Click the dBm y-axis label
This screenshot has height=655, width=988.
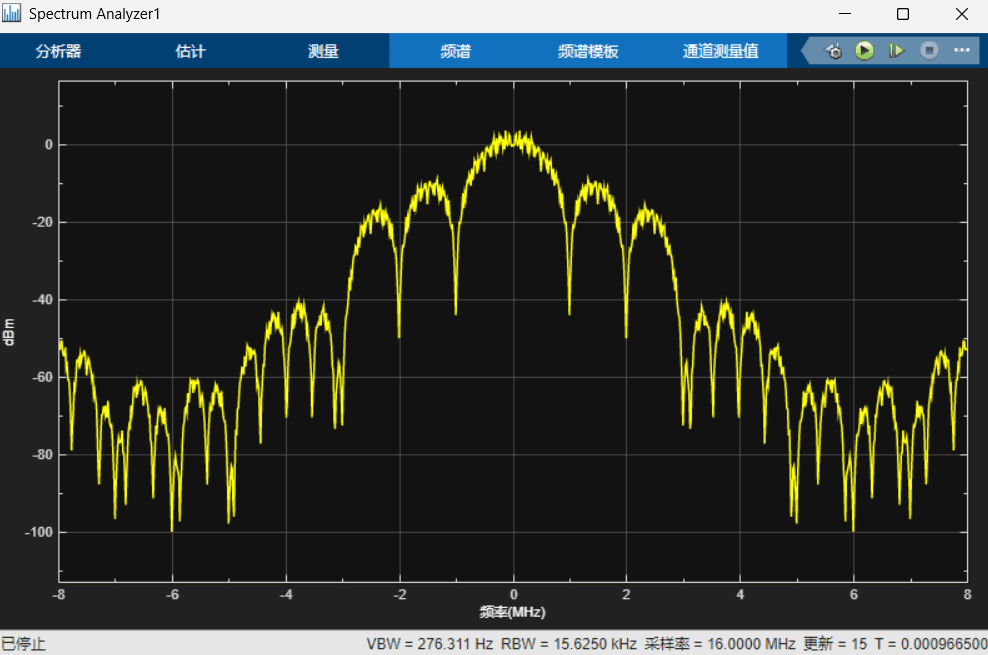click(9, 332)
